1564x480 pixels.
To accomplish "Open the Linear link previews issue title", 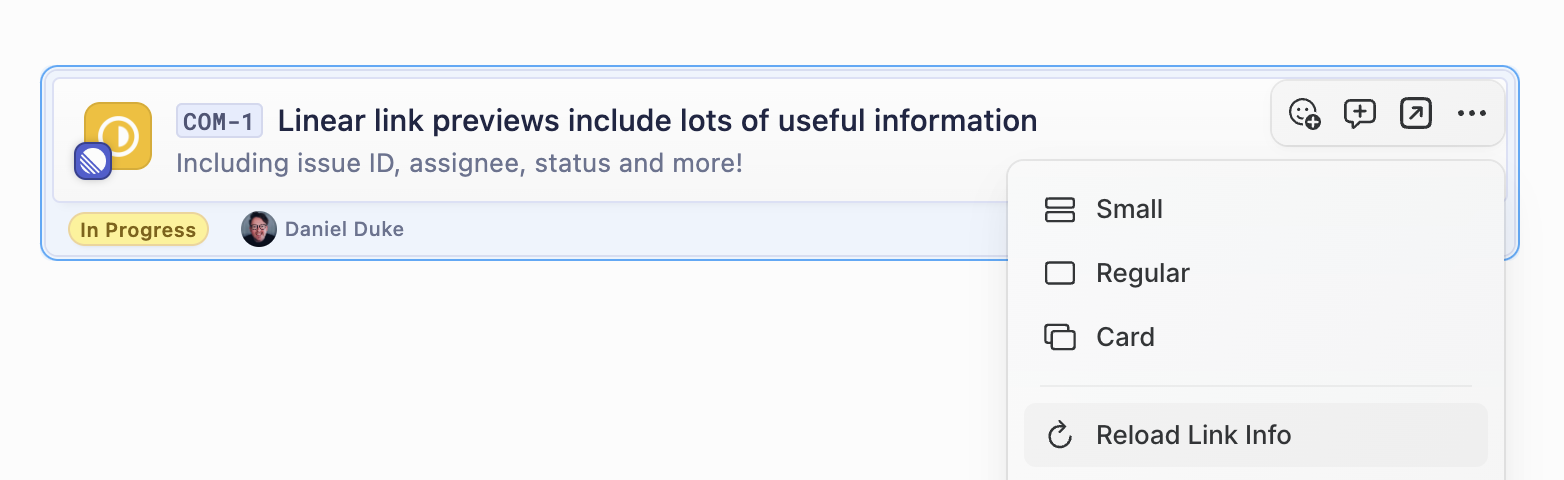I will [x=657, y=121].
